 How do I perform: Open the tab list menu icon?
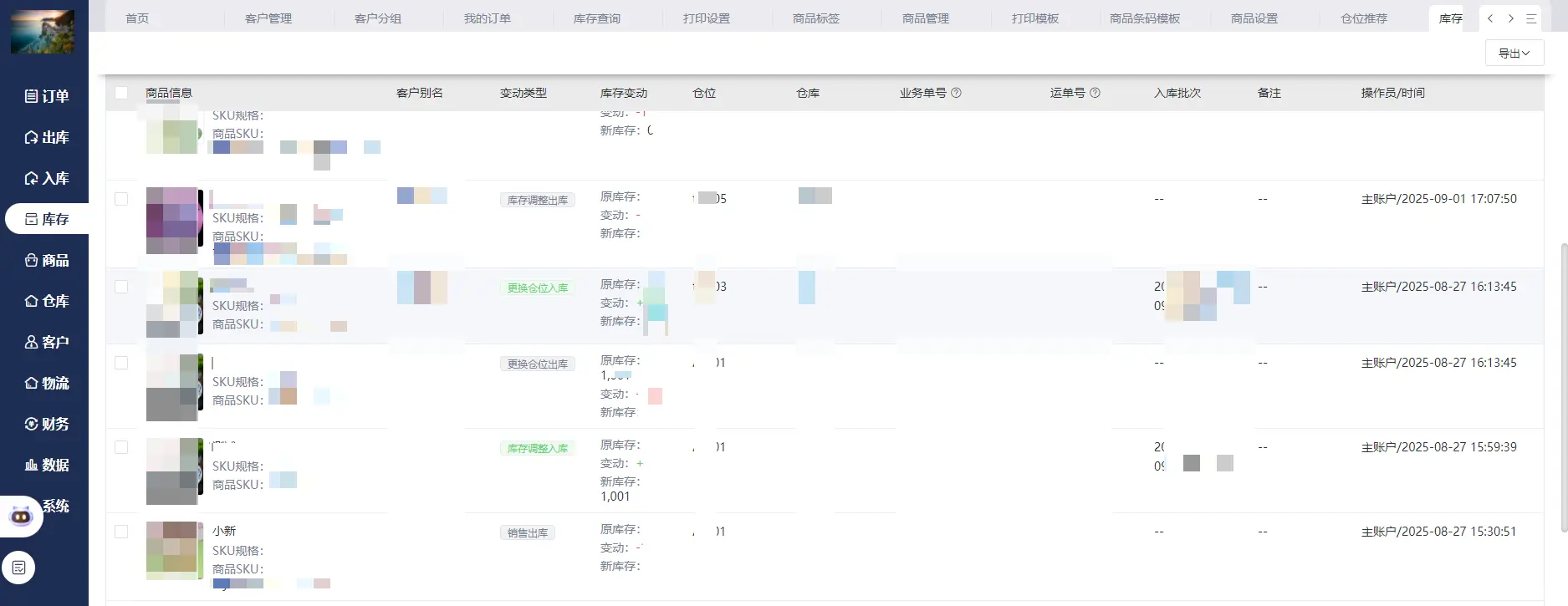1531,18
